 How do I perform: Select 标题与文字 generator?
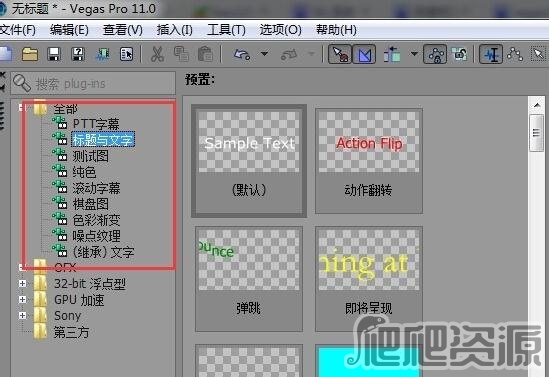(103, 140)
